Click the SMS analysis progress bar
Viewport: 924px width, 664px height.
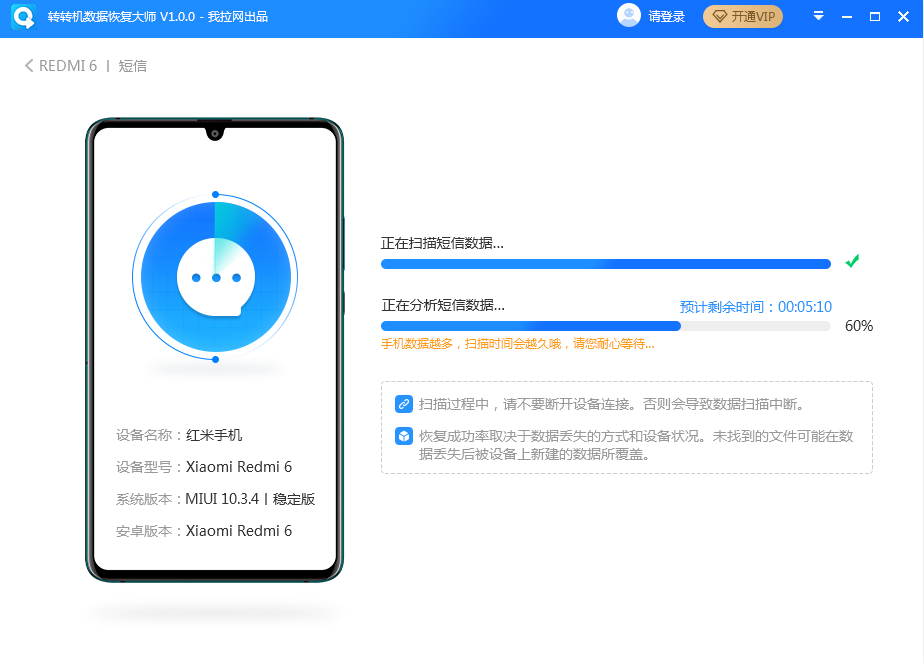click(x=605, y=326)
